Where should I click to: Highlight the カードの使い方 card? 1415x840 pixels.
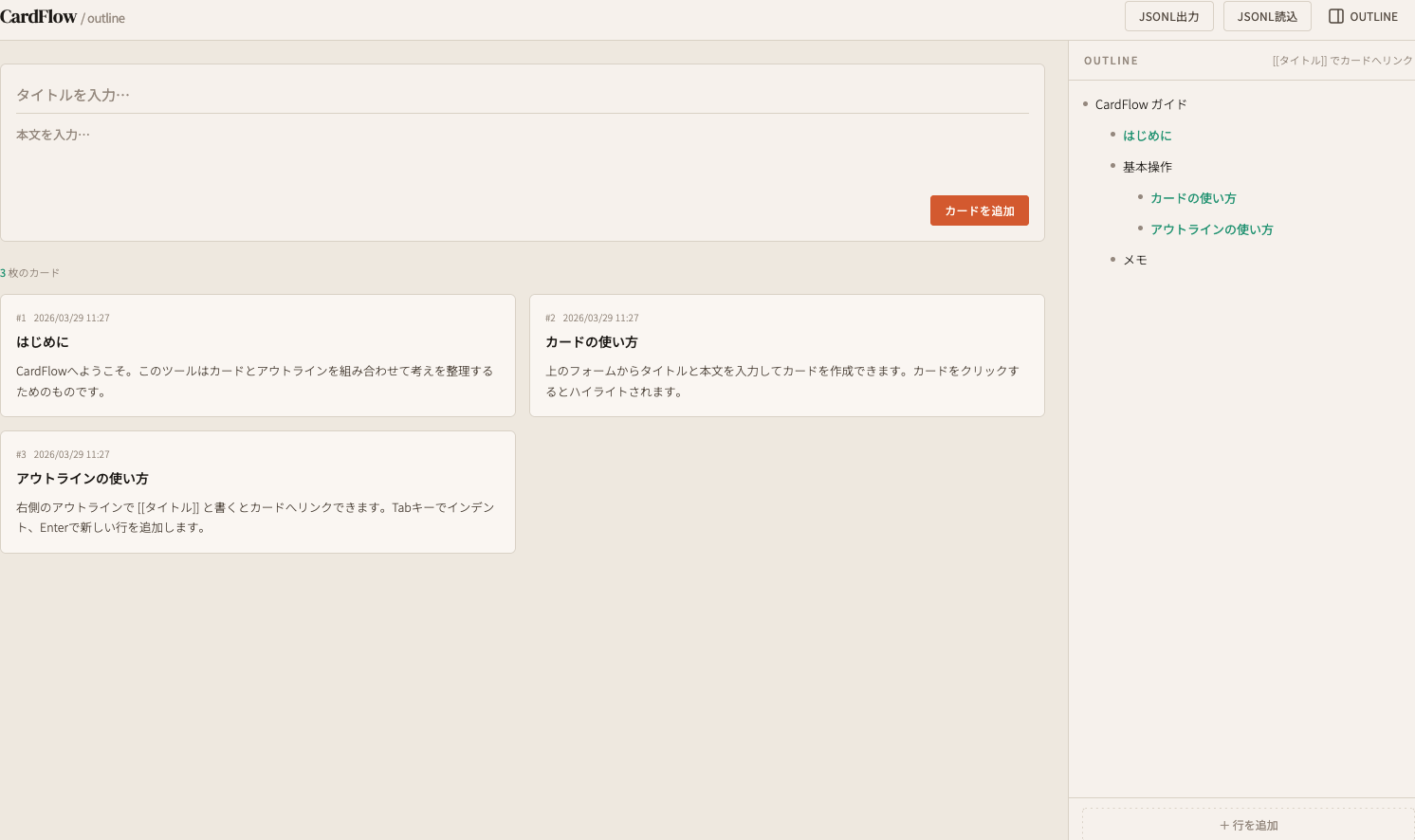786,356
